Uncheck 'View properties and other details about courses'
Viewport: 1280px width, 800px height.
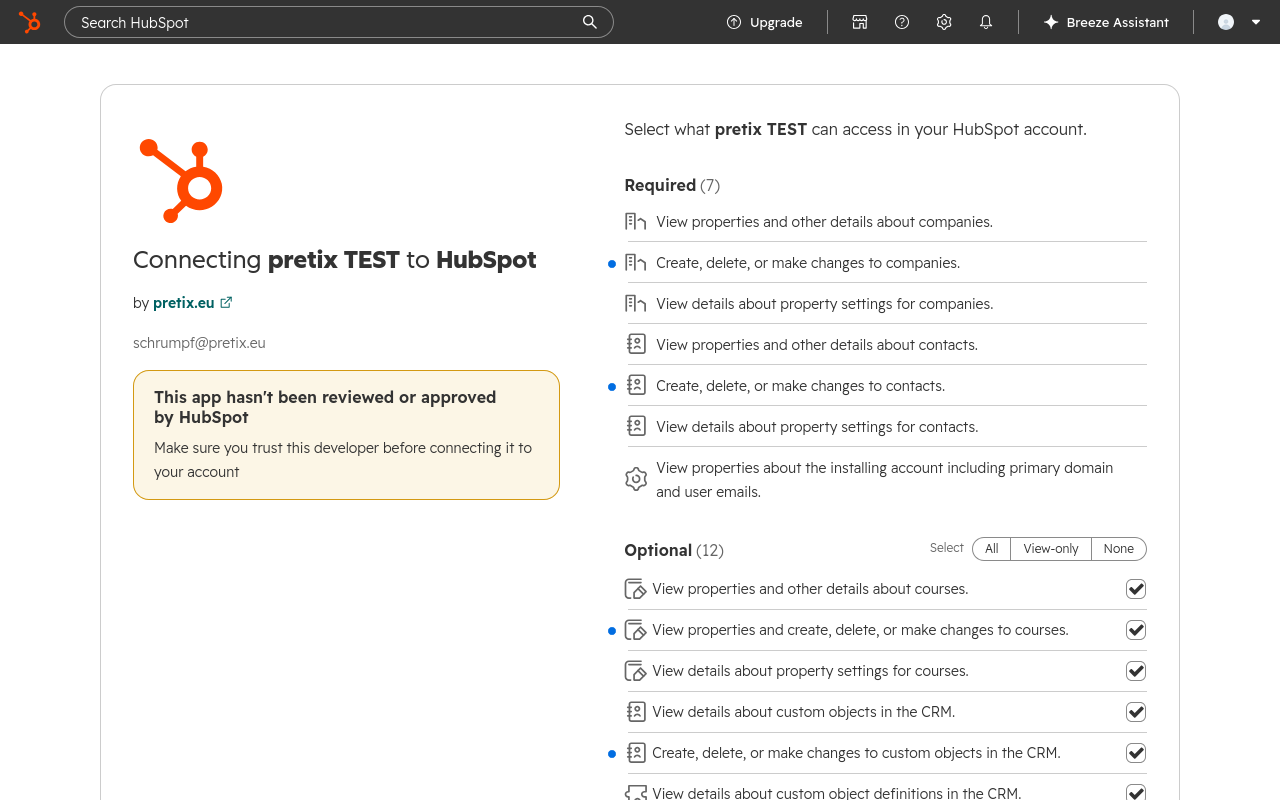click(1136, 589)
